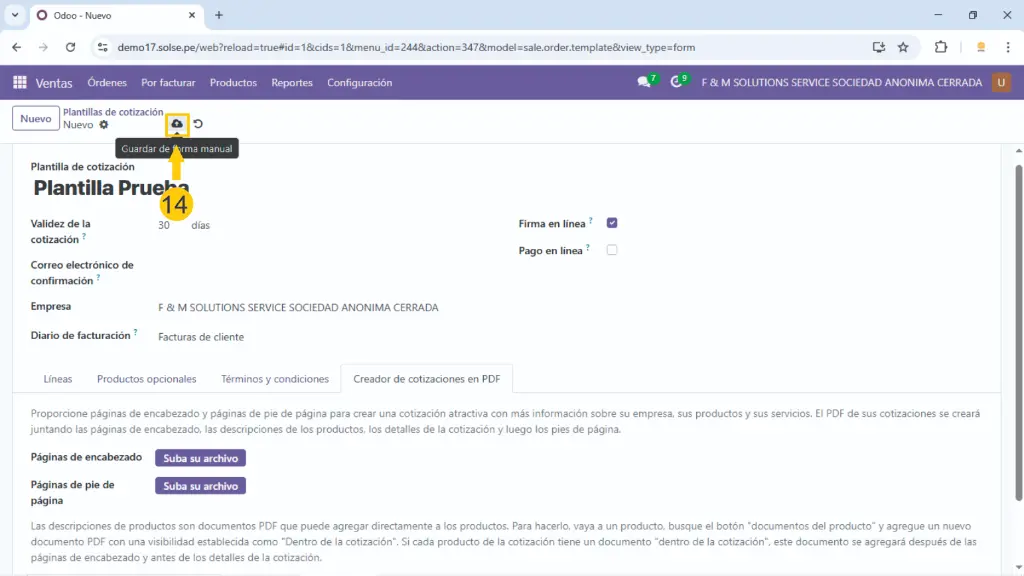Click the discard changes undo icon
Screen dimensions: 1024x576
coord(198,124)
